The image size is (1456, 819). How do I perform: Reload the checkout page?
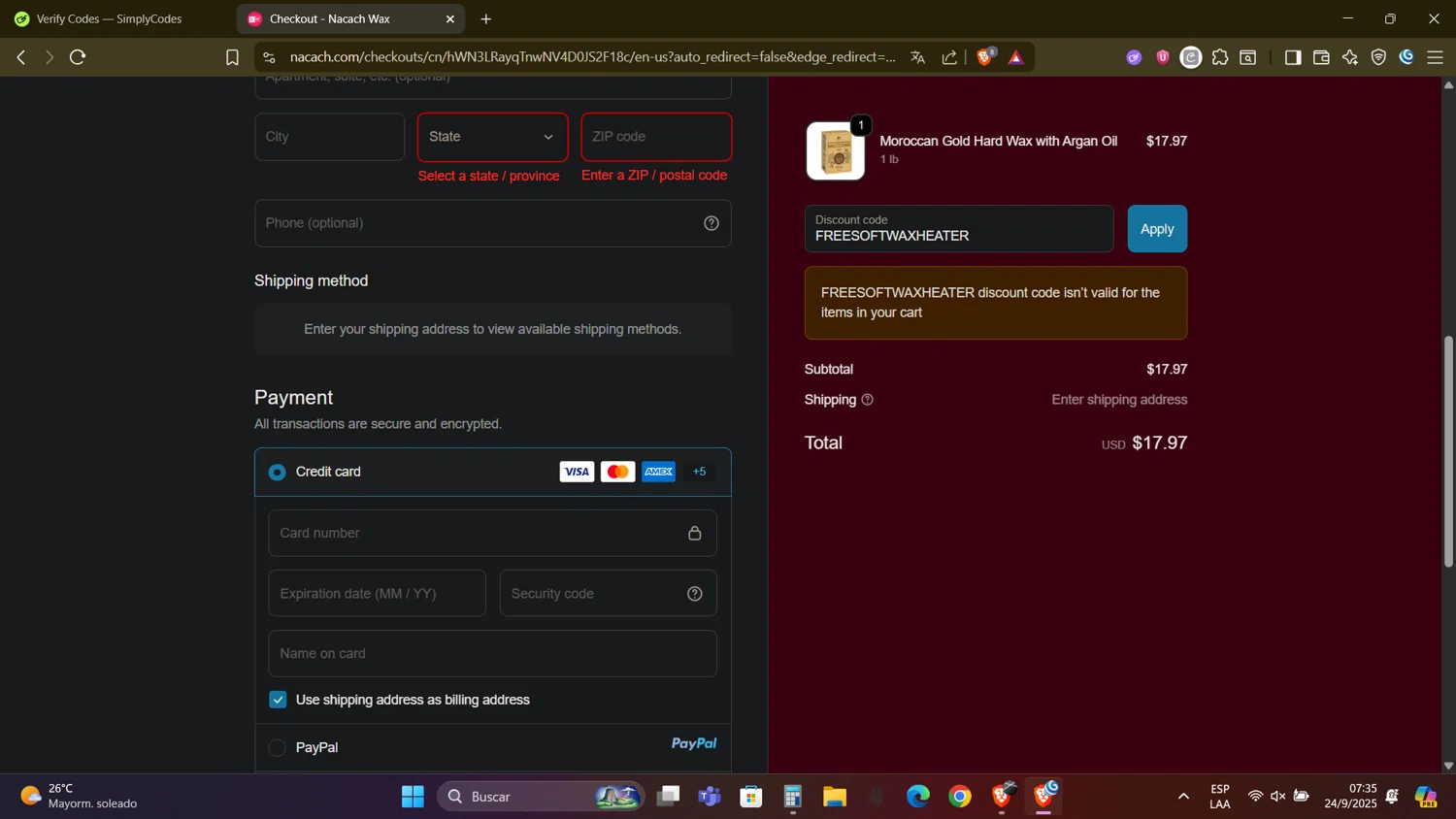[x=79, y=57]
